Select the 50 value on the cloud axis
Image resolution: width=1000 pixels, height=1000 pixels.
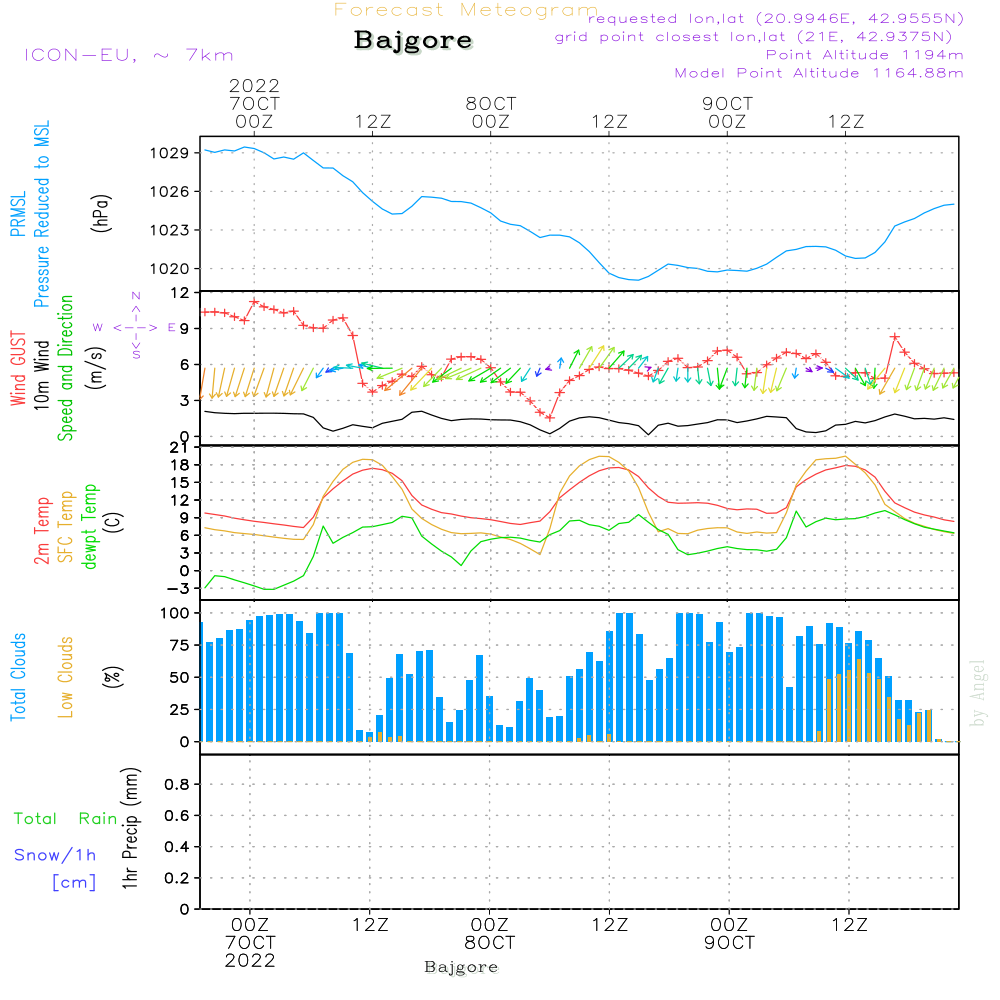pos(180,677)
